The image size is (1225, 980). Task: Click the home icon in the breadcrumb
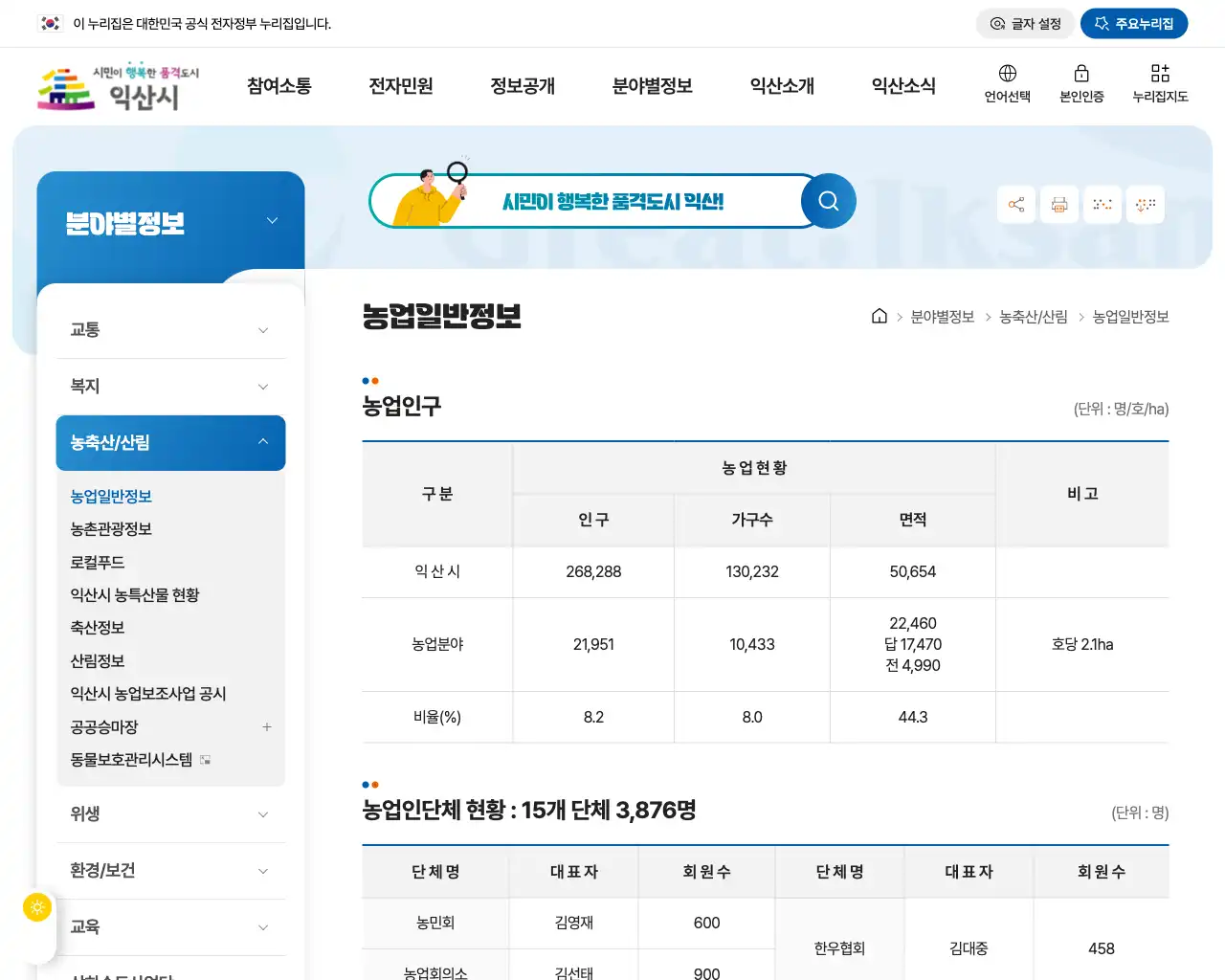[x=880, y=316]
